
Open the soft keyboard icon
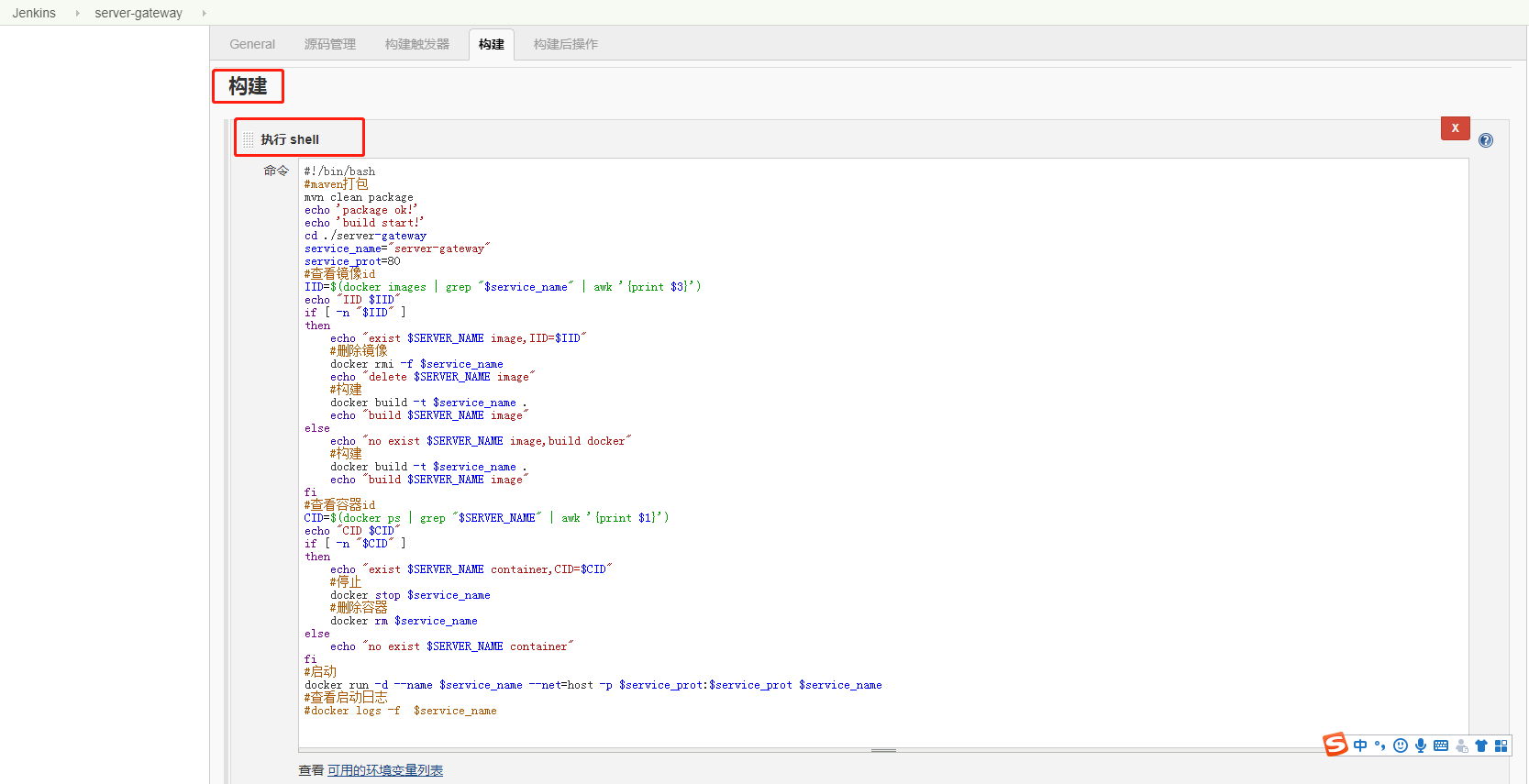(x=1441, y=745)
